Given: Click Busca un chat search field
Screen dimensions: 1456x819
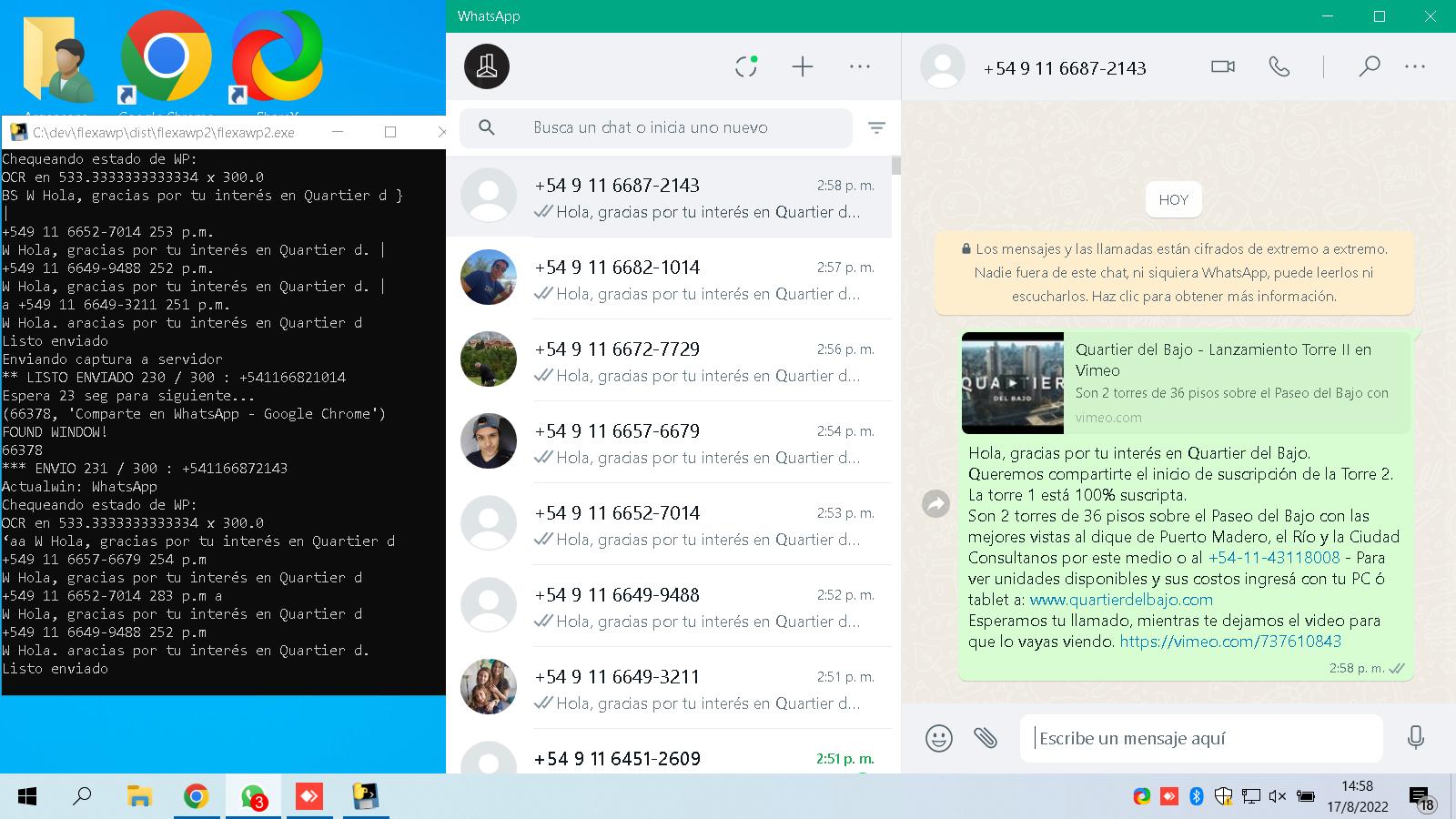Looking at the screenshot, I should pyautogui.click(x=656, y=127).
